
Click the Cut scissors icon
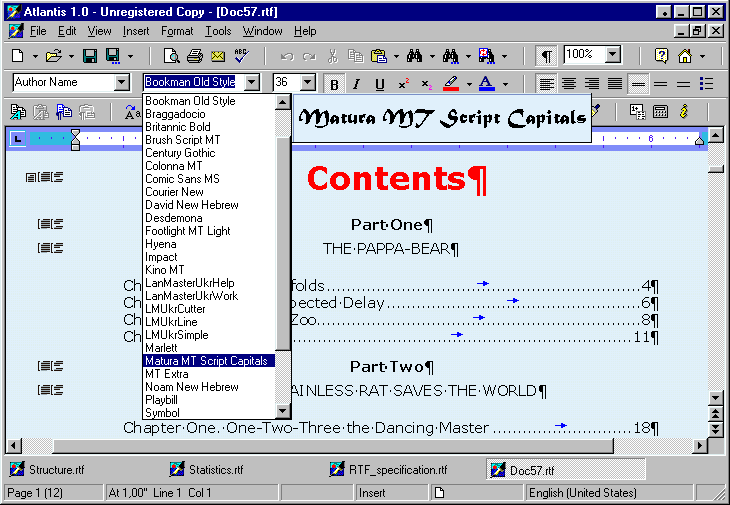tap(332, 56)
